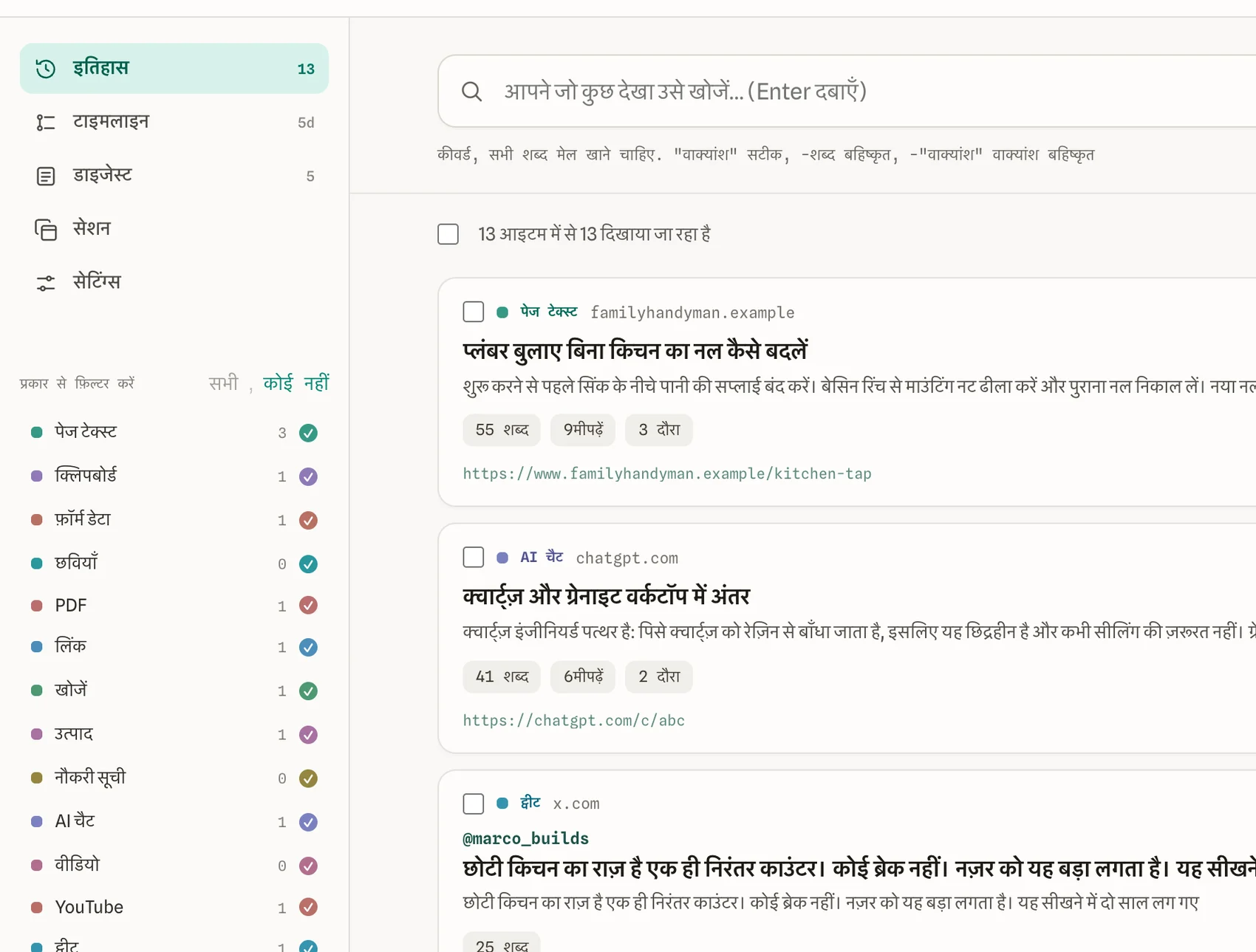Click the windows icon beside सेशन
This screenshot has width=1256, height=952.
coord(46,230)
